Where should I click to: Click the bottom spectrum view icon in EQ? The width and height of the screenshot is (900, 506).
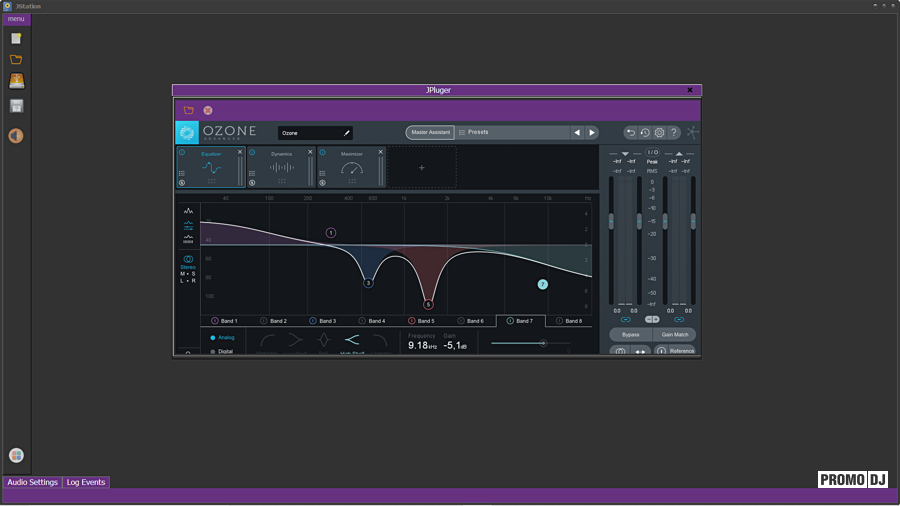pyautogui.click(x=188, y=239)
